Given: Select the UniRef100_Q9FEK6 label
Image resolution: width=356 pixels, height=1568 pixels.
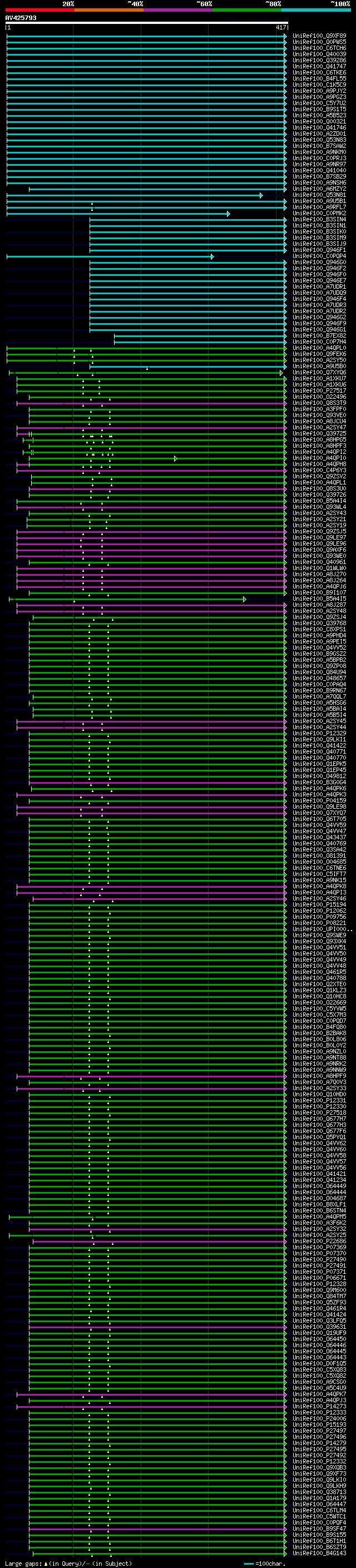Looking at the screenshot, I should pos(319,354).
